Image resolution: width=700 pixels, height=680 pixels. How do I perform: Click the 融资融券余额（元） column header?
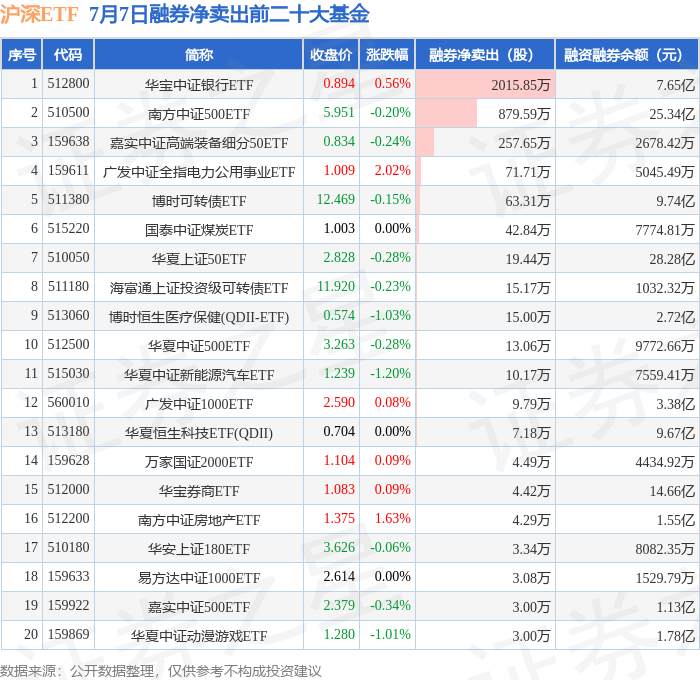[627, 54]
